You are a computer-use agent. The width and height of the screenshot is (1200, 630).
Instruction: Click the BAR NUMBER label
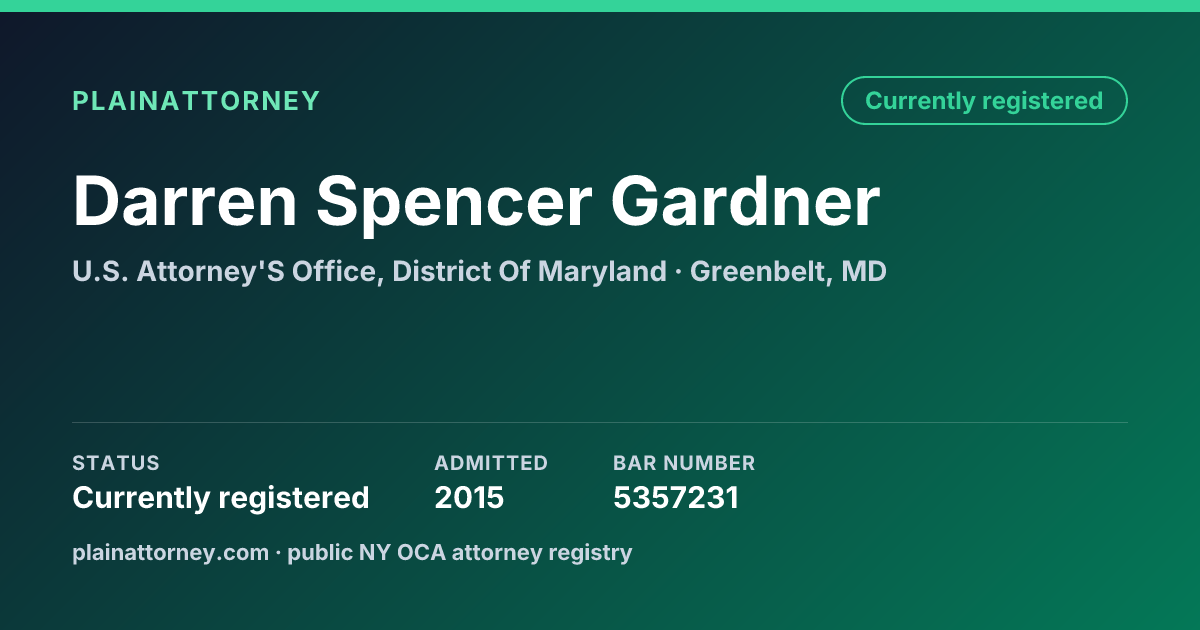[x=684, y=463]
